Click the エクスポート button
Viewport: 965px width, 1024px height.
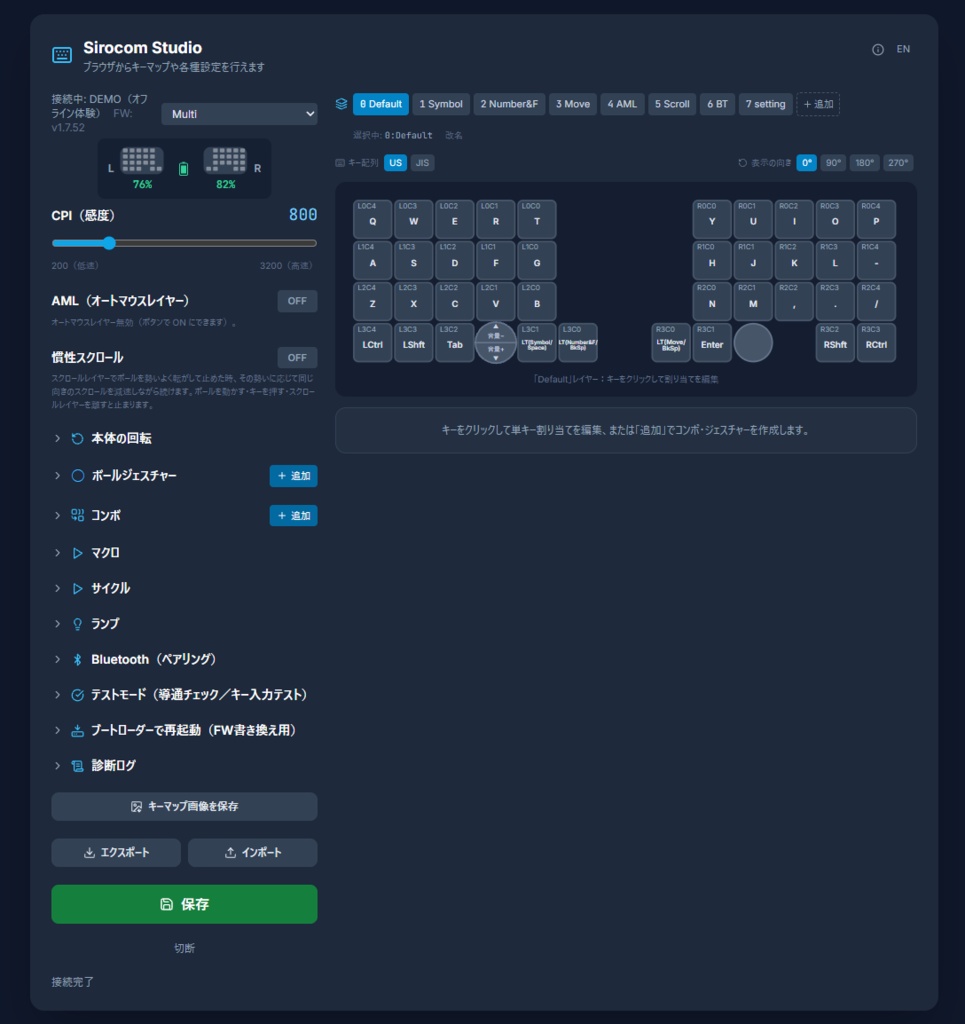(116, 853)
